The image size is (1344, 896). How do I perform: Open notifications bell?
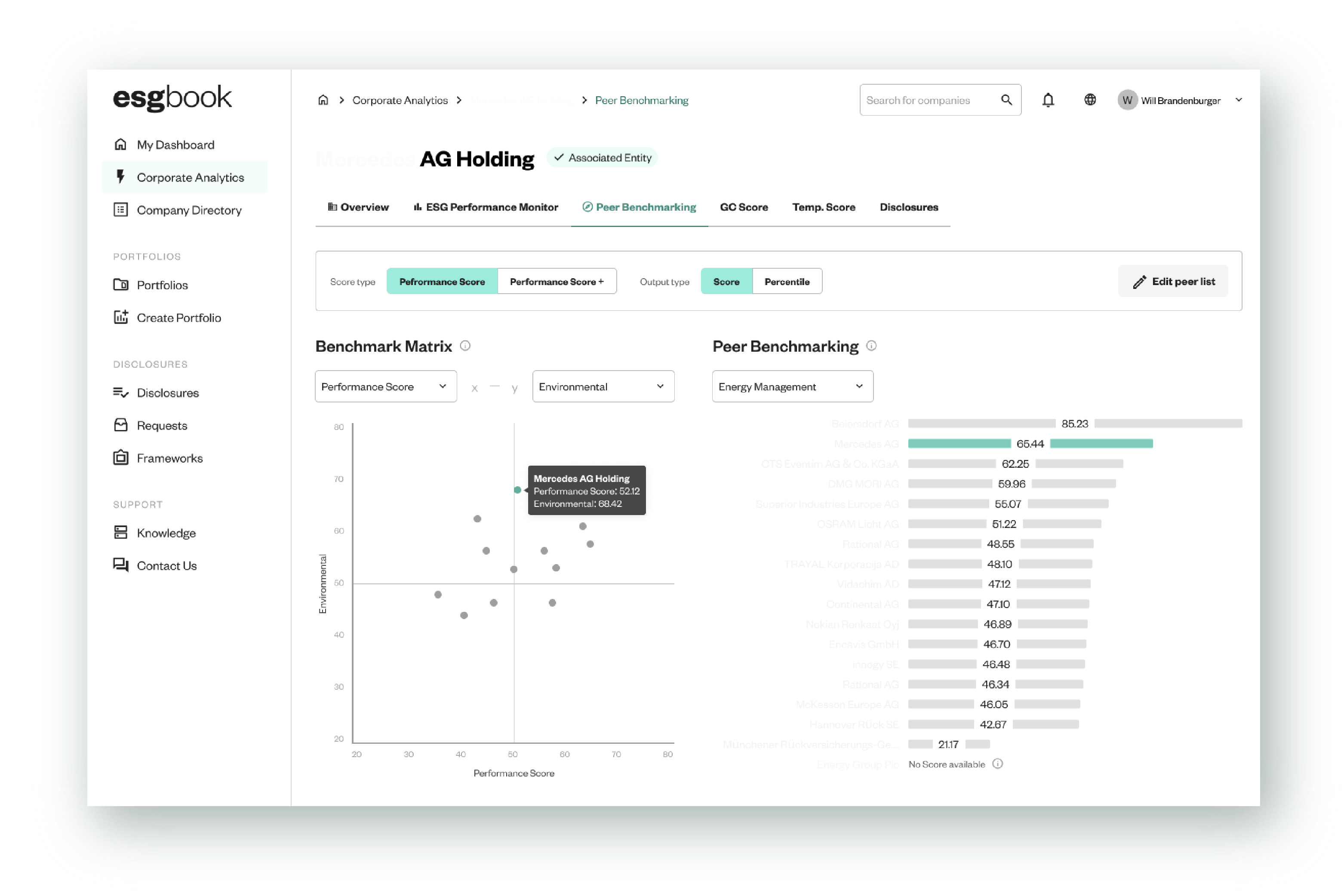tap(1048, 100)
